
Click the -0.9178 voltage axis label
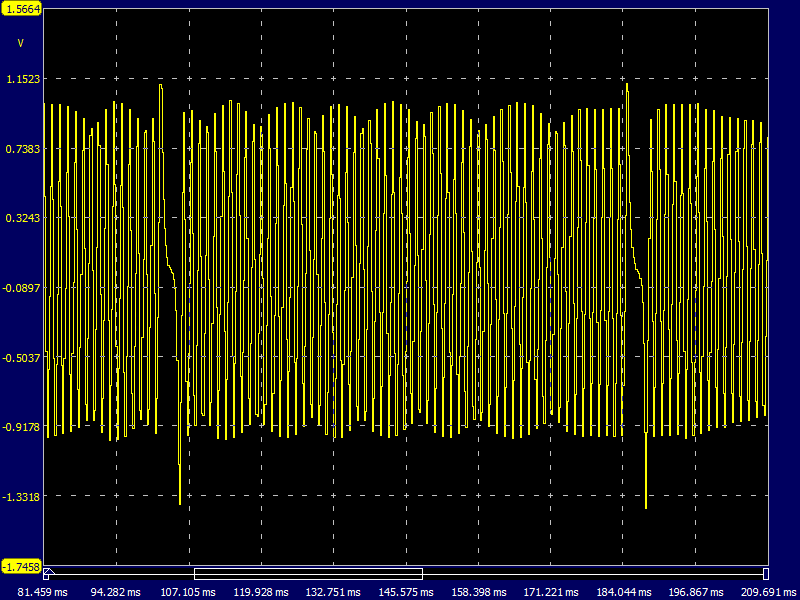tap(21, 427)
